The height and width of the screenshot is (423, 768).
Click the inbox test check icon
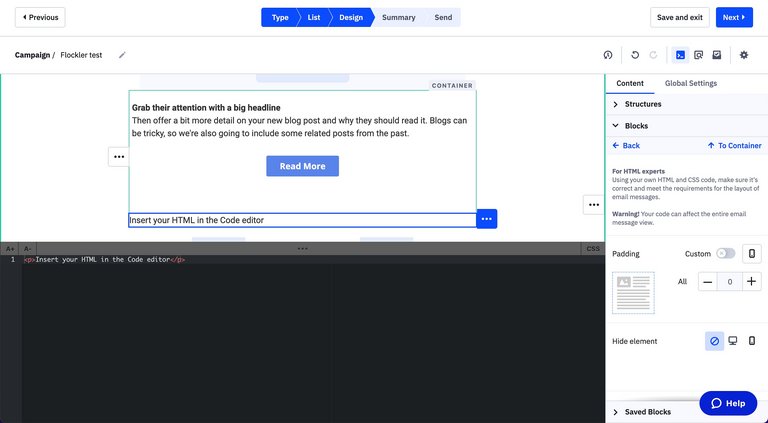tap(717, 55)
